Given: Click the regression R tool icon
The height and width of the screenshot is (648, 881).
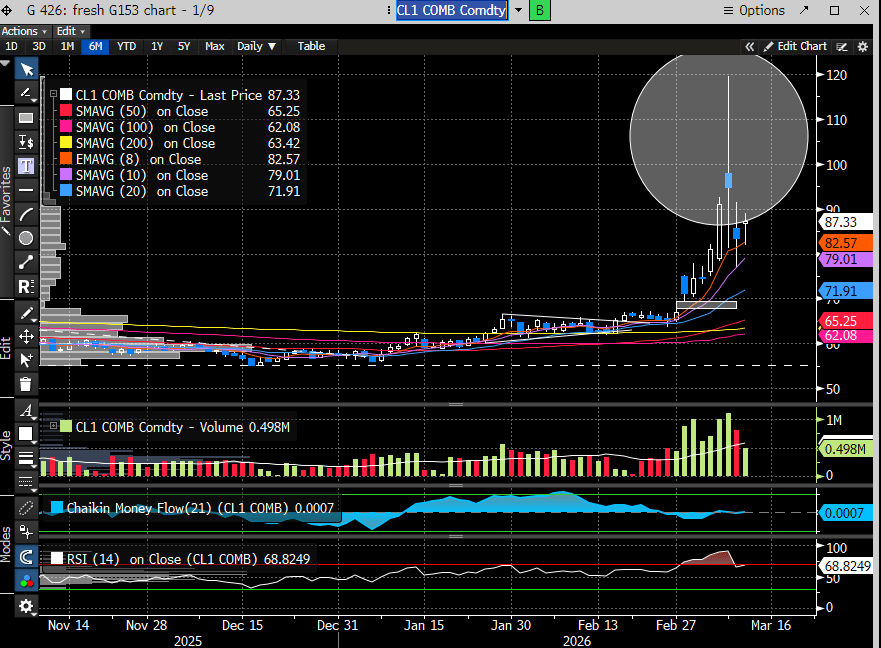Looking at the screenshot, I should [26, 286].
